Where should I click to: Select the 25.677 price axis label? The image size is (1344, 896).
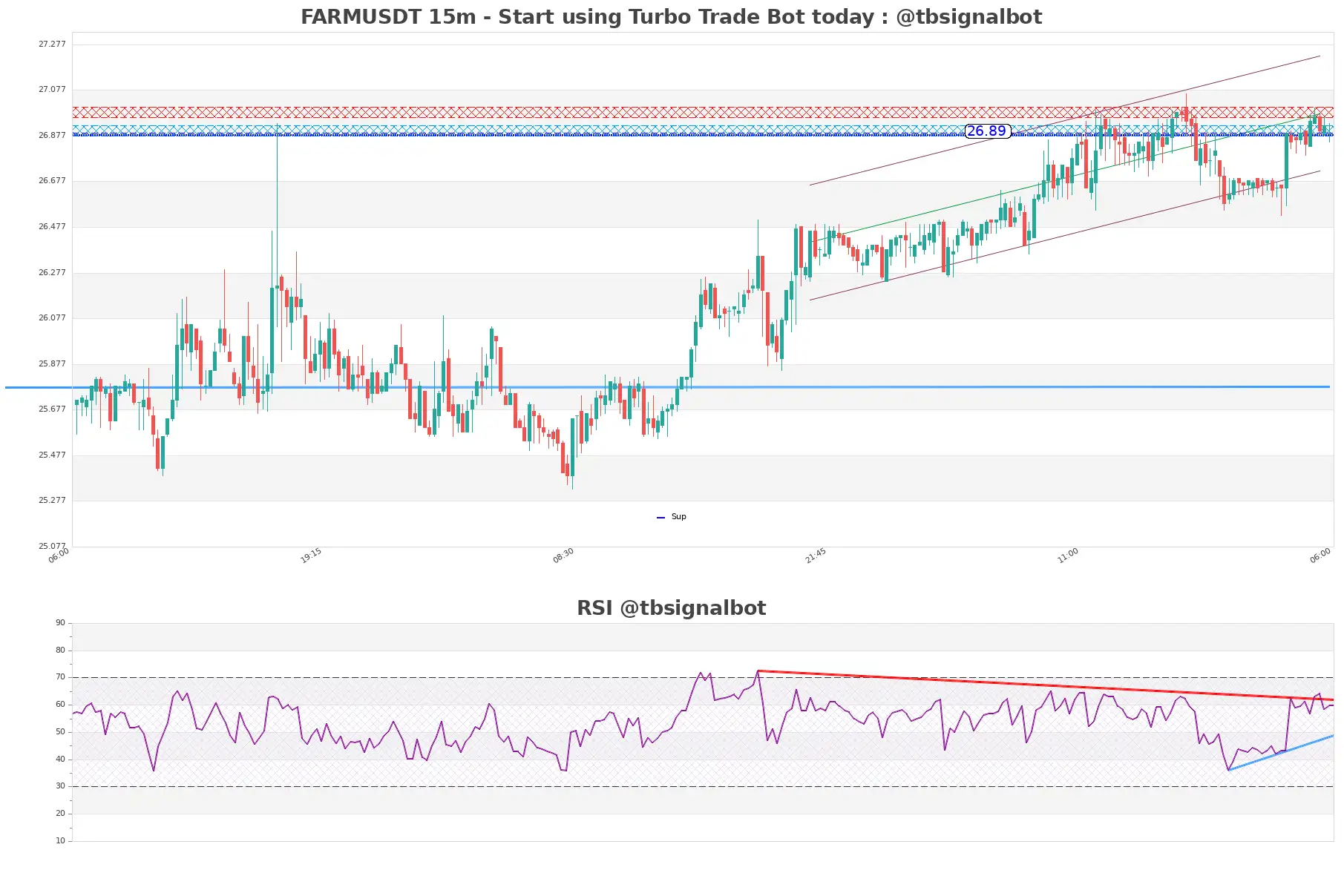point(52,409)
